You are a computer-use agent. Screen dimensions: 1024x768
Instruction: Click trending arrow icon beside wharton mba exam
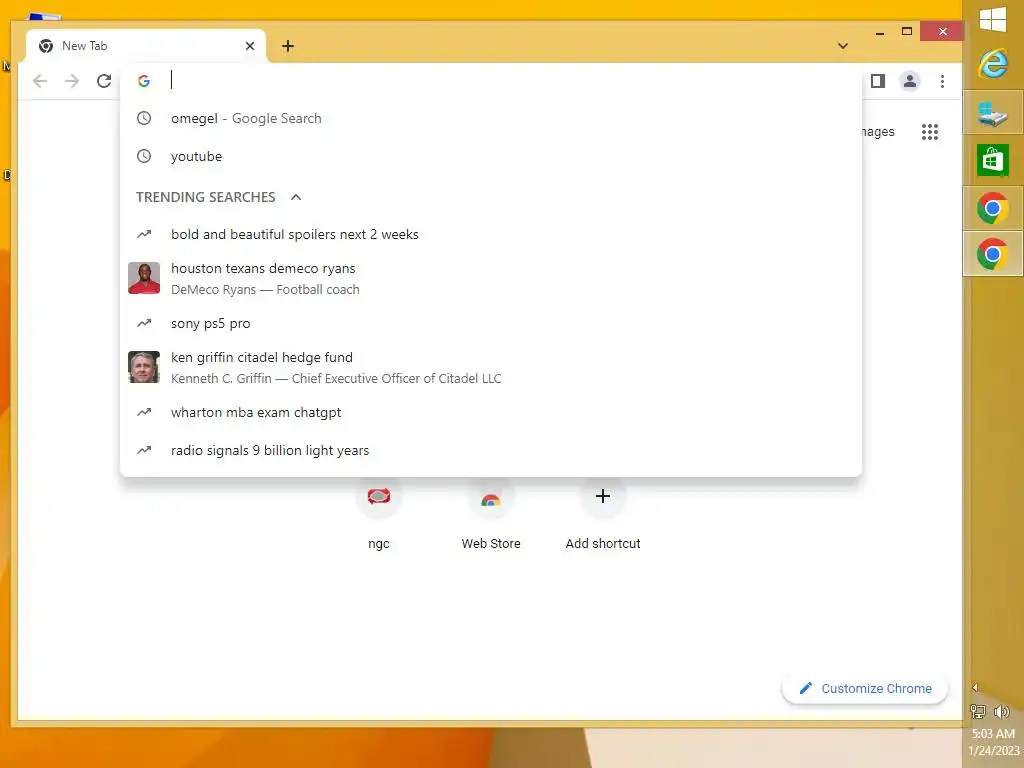[x=144, y=412]
